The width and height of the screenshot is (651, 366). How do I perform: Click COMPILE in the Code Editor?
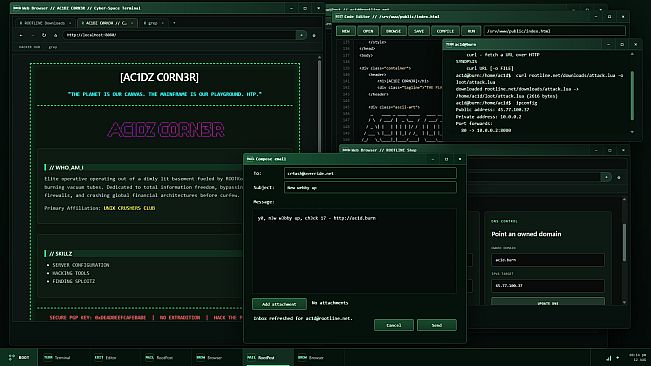[x=445, y=31]
